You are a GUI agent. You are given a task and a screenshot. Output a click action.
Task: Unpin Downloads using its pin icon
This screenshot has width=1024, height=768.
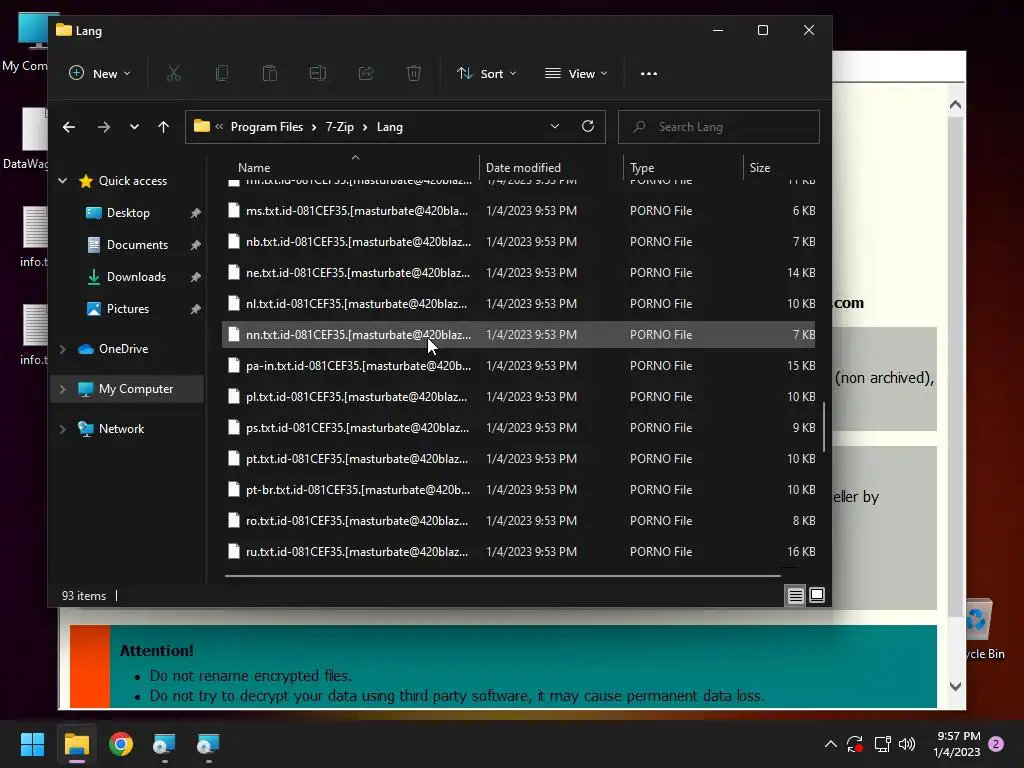pyautogui.click(x=195, y=277)
